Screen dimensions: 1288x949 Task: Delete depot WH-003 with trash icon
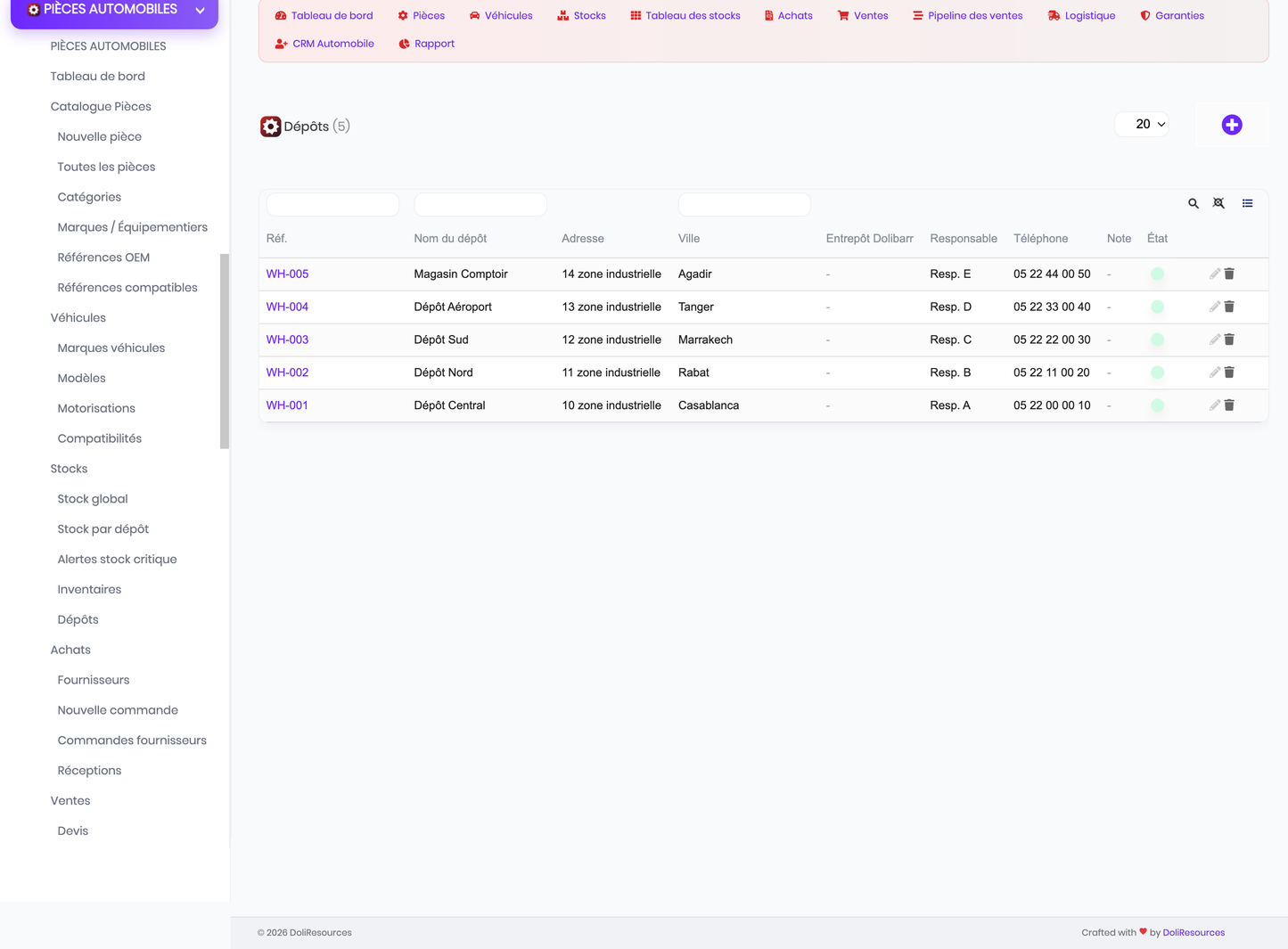tap(1229, 340)
